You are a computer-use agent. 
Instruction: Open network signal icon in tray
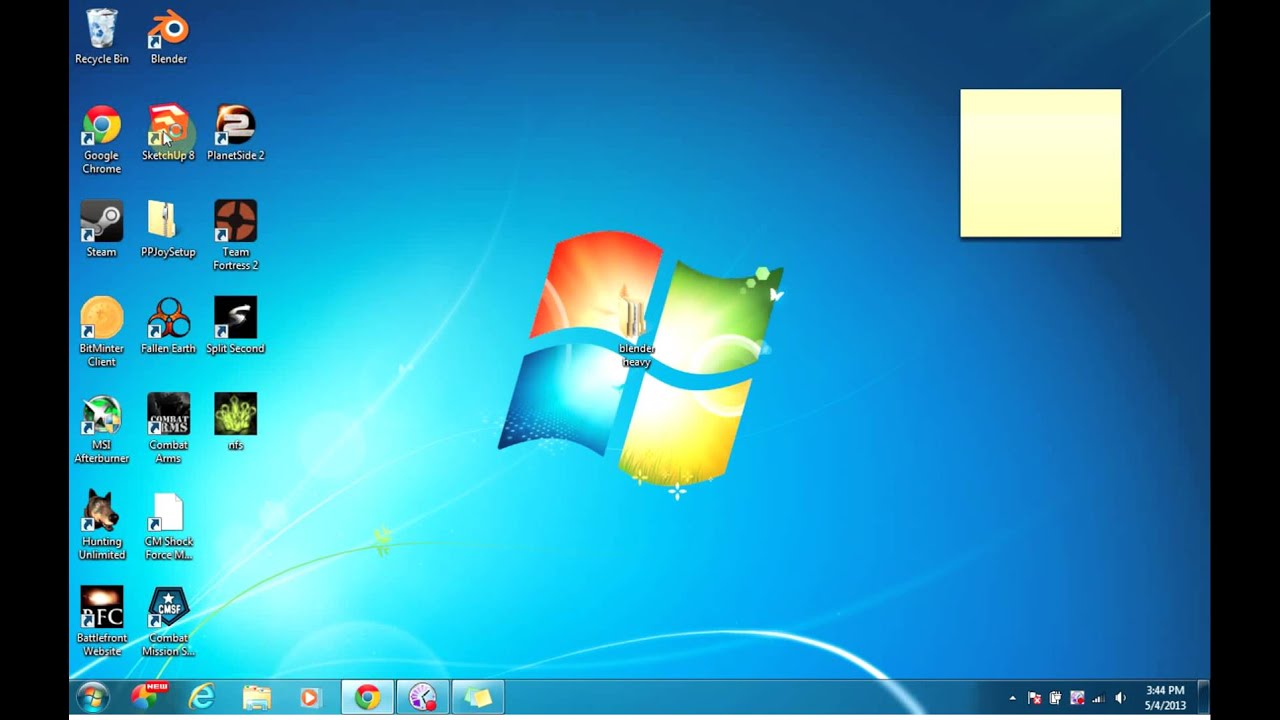(1098, 698)
